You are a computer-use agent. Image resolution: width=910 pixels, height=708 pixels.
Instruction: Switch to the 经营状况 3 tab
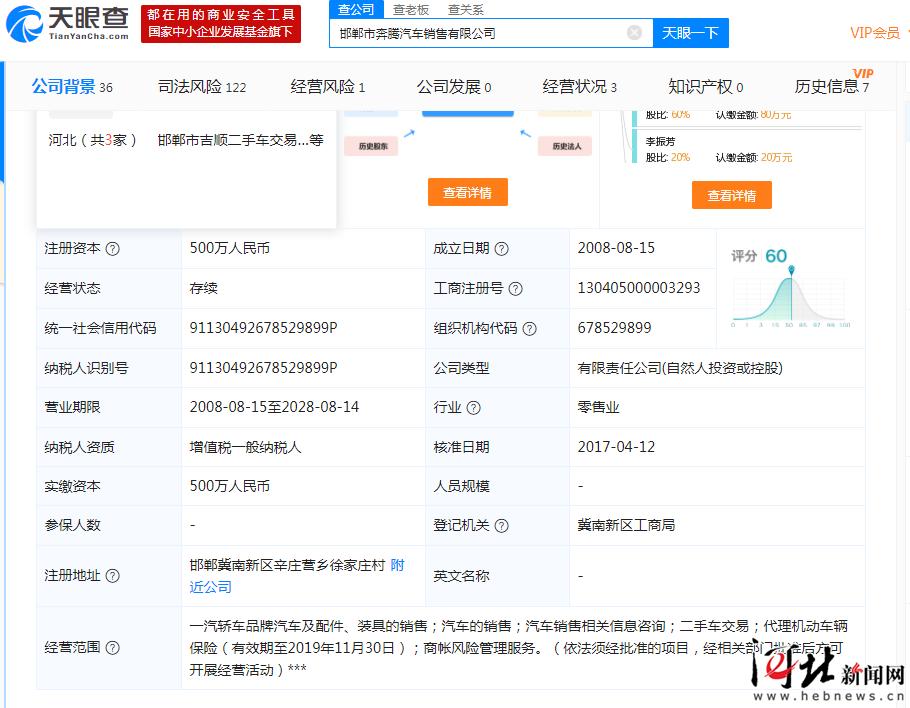[580, 87]
